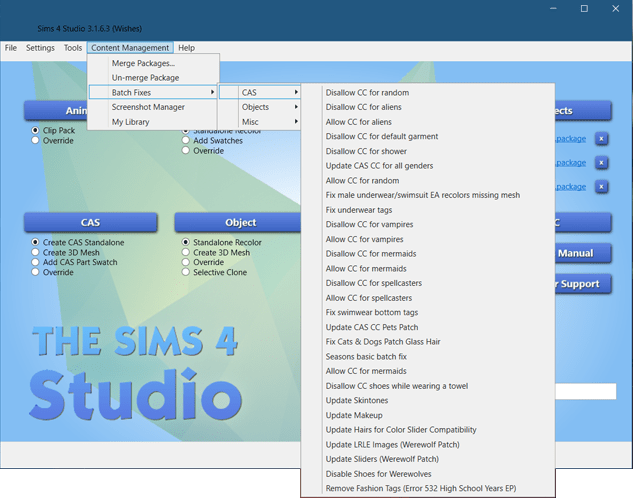
Task: Run Disallow CC for vampires fix
Action: [x=428, y=224]
